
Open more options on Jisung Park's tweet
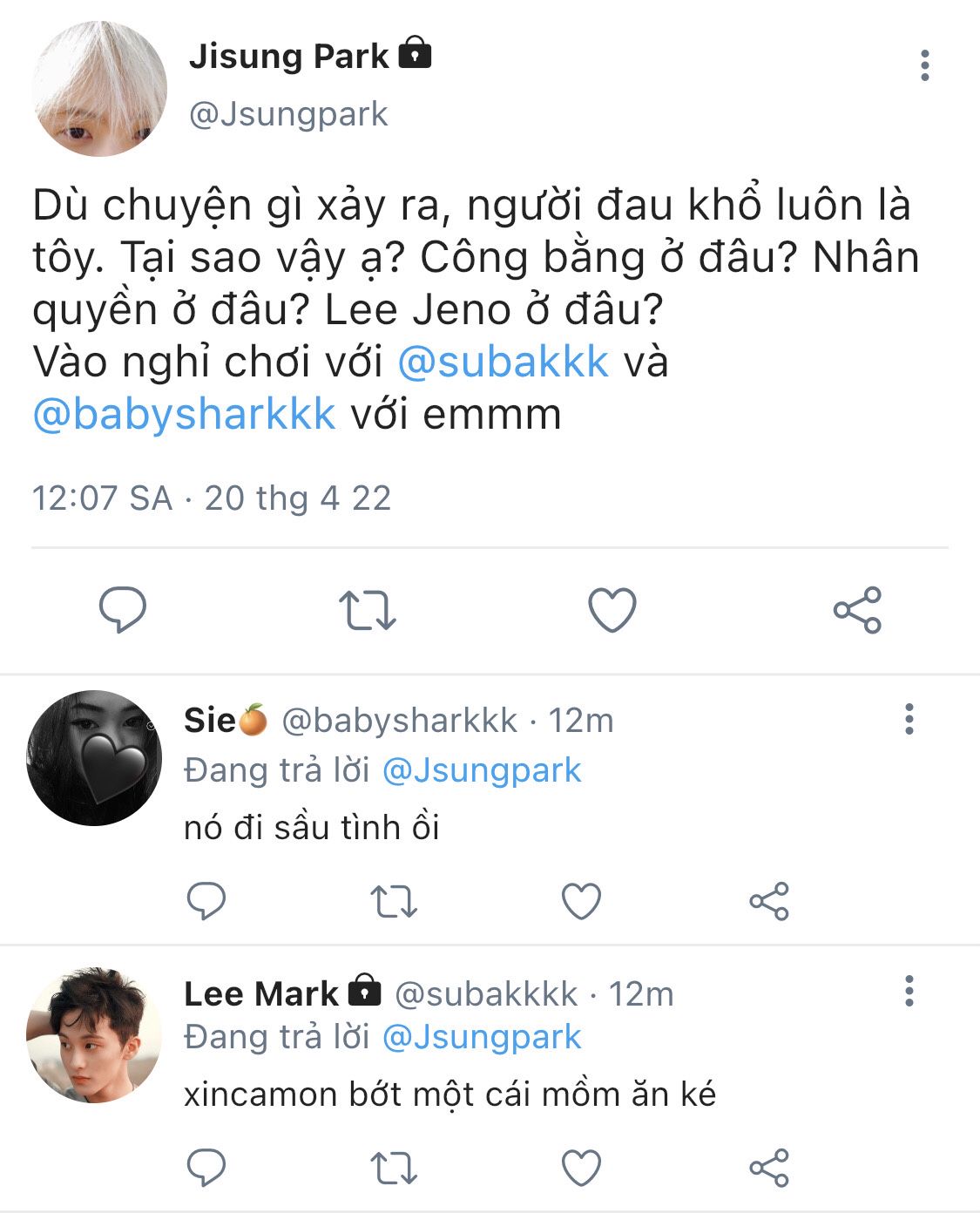(924, 65)
